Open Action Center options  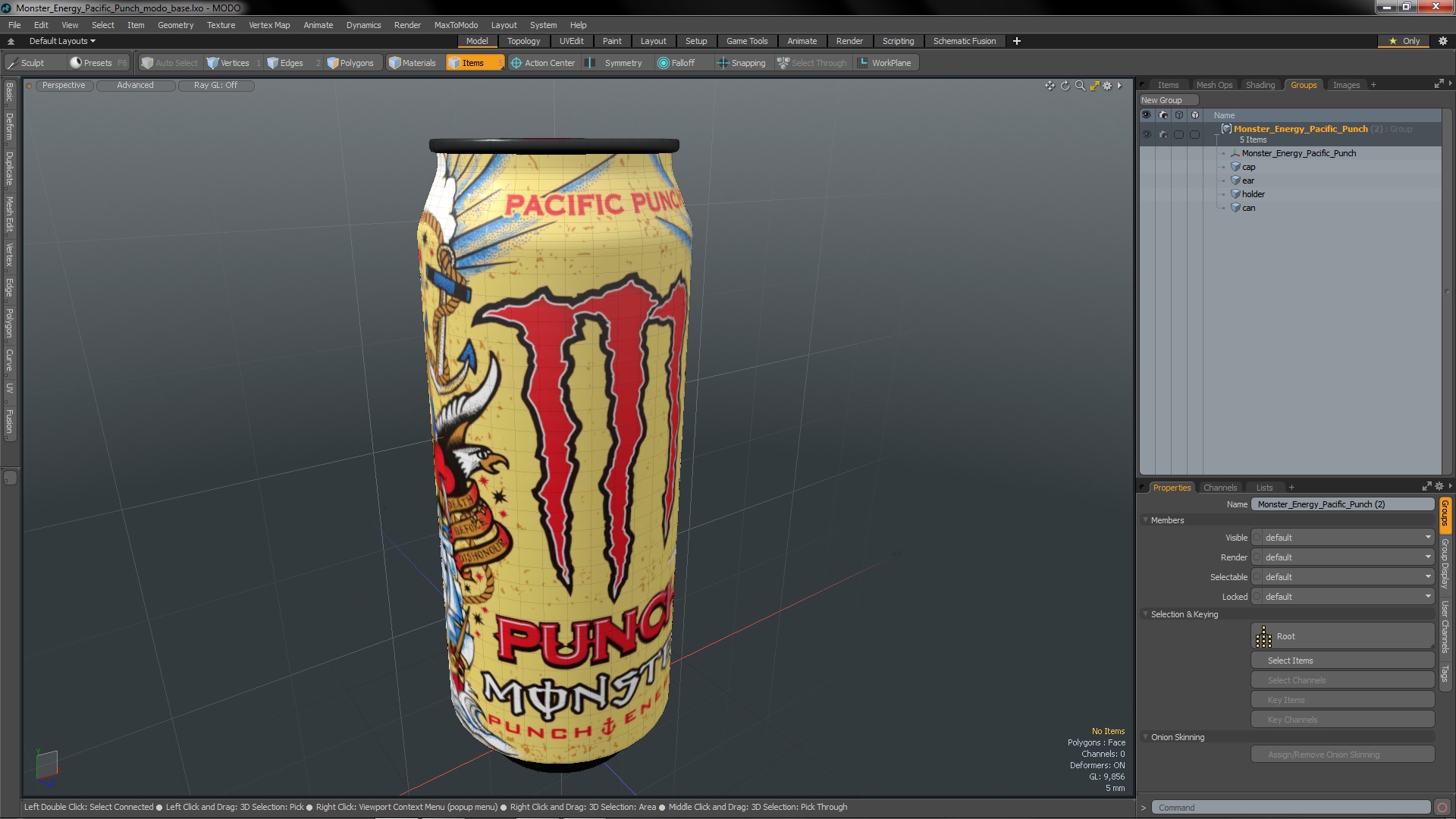tap(543, 63)
